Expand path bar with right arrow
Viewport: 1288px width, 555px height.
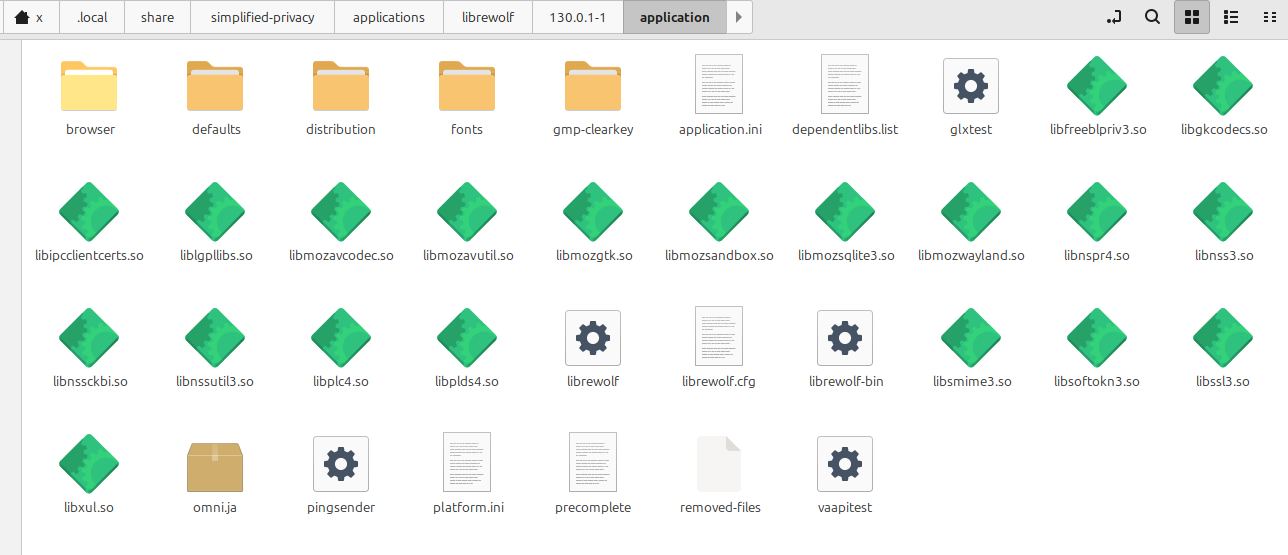(739, 17)
